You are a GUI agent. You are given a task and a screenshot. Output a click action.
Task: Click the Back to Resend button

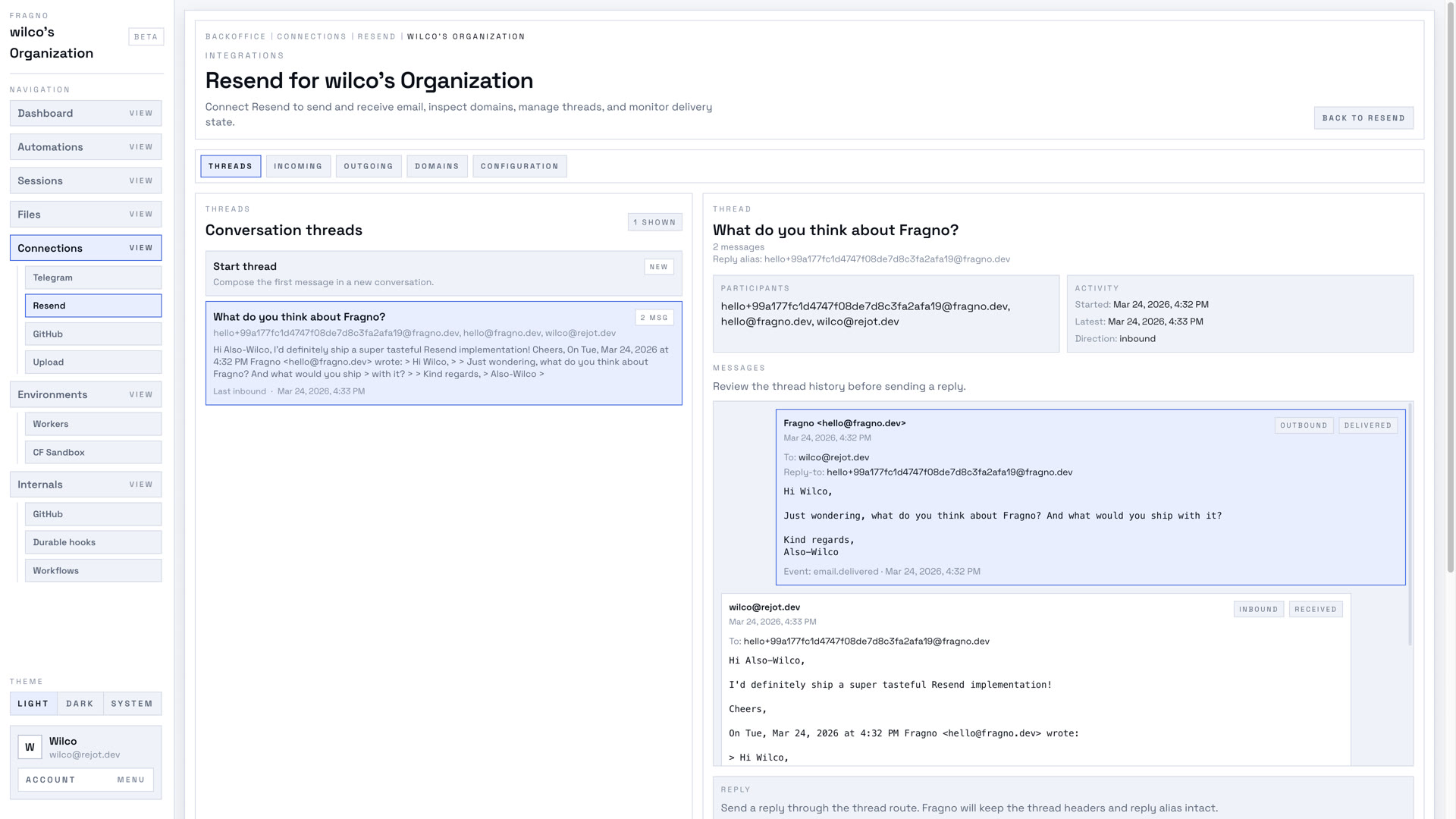1363,118
